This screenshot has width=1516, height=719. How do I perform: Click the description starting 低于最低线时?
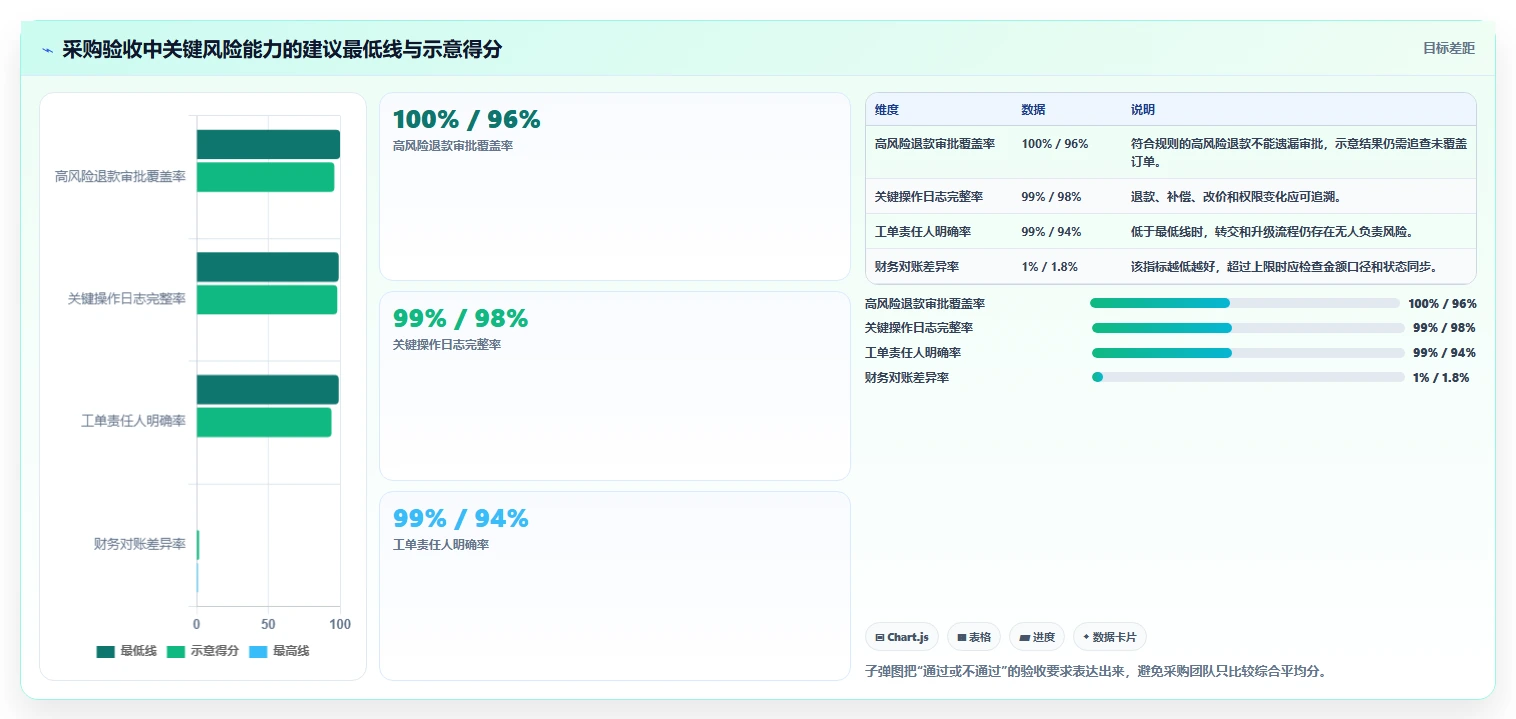tap(1272, 232)
